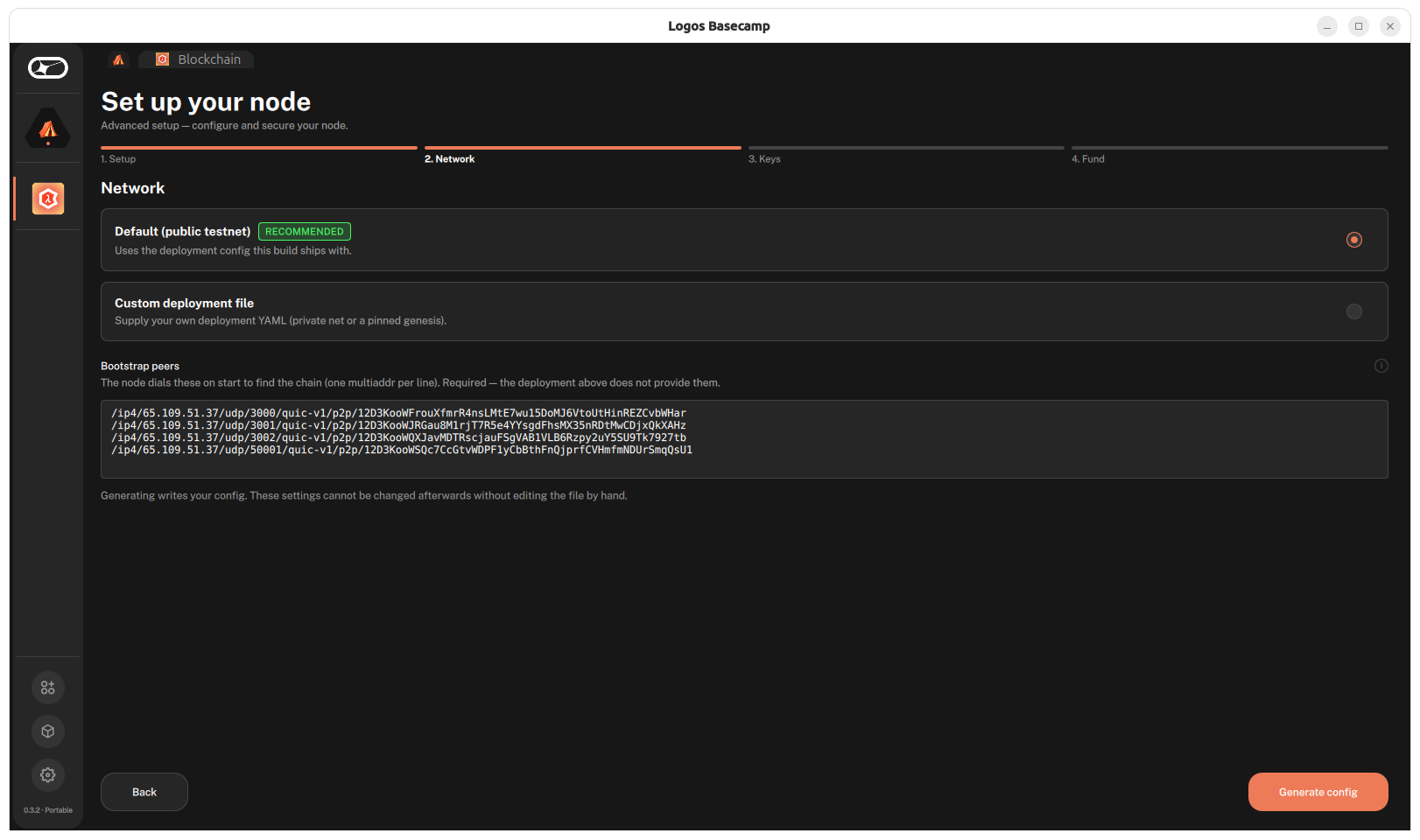This screenshot has height=840, width=1420.
Task: Maximize the Logos Basecamp window
Action: (1359, 26)
